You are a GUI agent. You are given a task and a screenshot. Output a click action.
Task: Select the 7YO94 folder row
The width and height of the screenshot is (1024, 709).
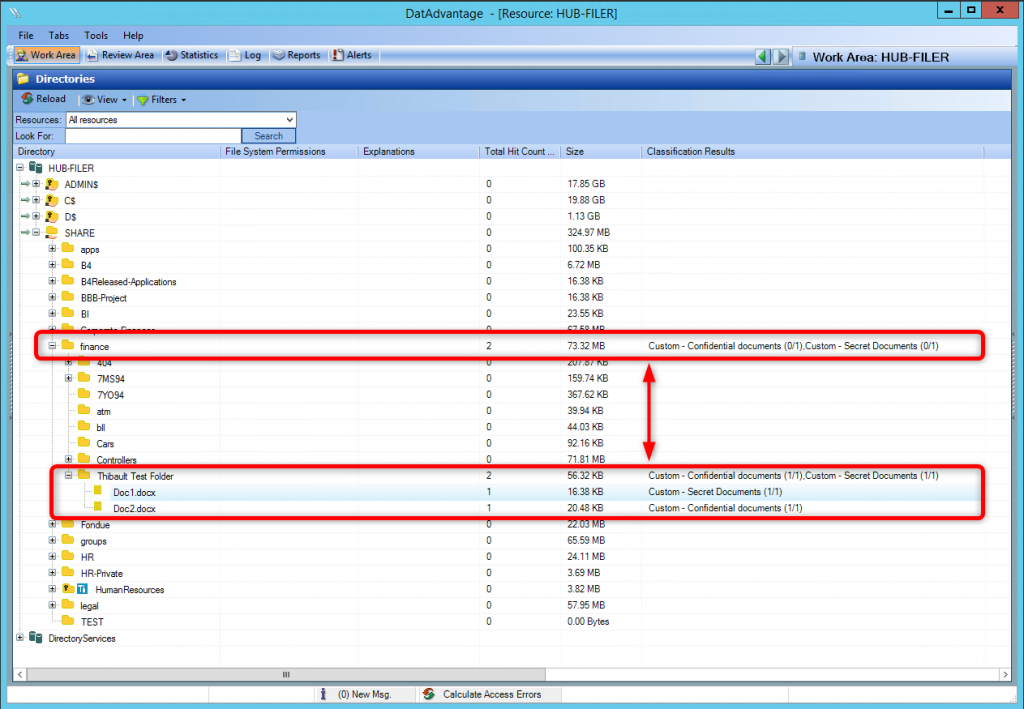(498, 394)
